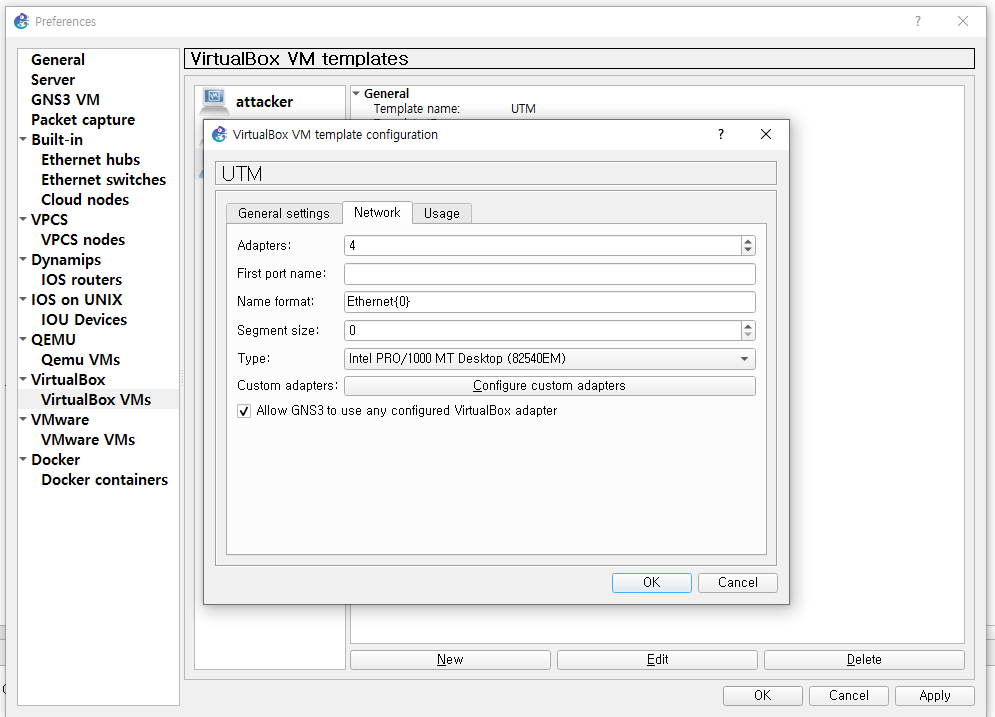
Task: Select GNS3 VM in the preferences tree
Action: click(x=65, y=100)
